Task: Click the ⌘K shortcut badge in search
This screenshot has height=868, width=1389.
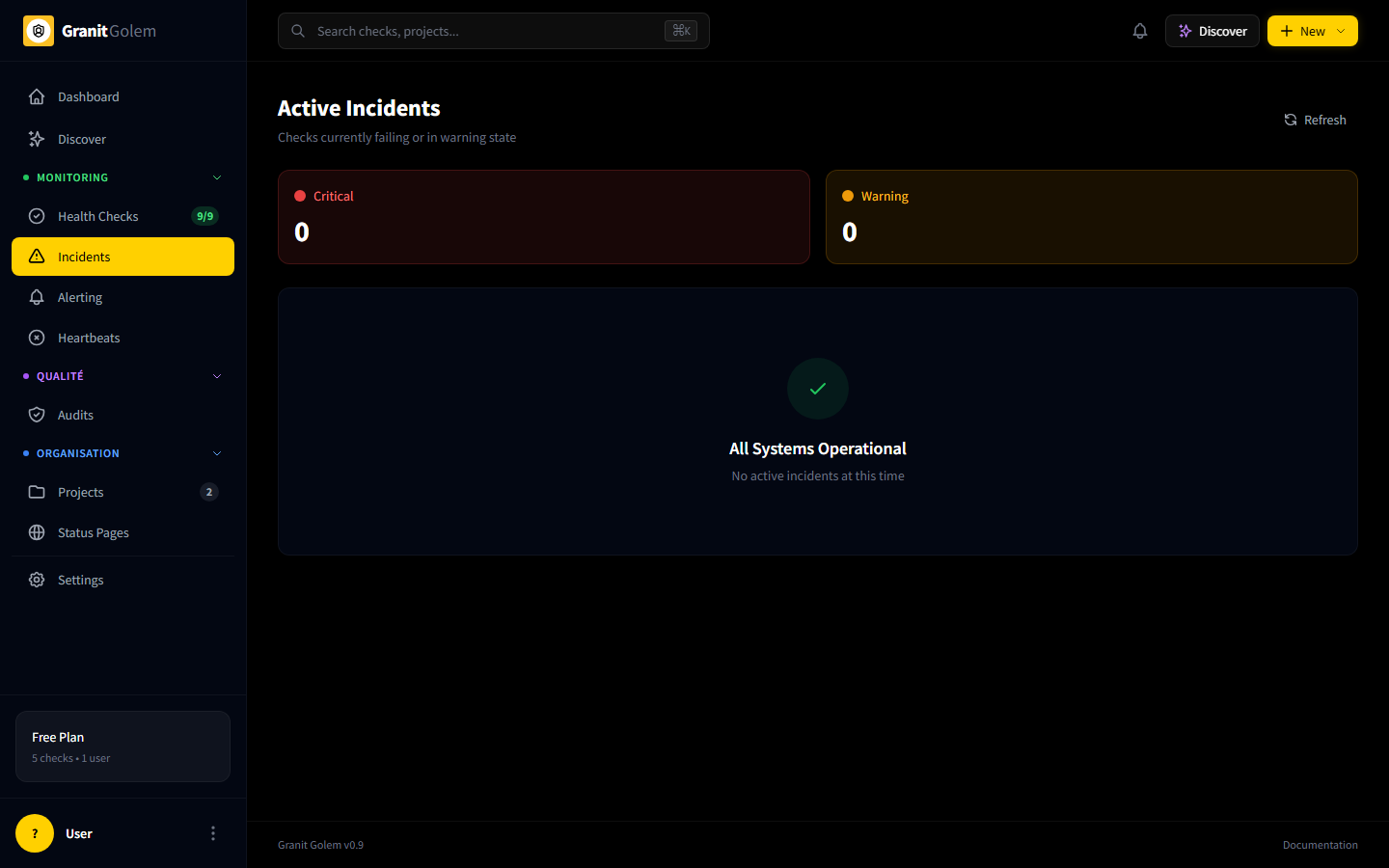Action: click(681, 31)
